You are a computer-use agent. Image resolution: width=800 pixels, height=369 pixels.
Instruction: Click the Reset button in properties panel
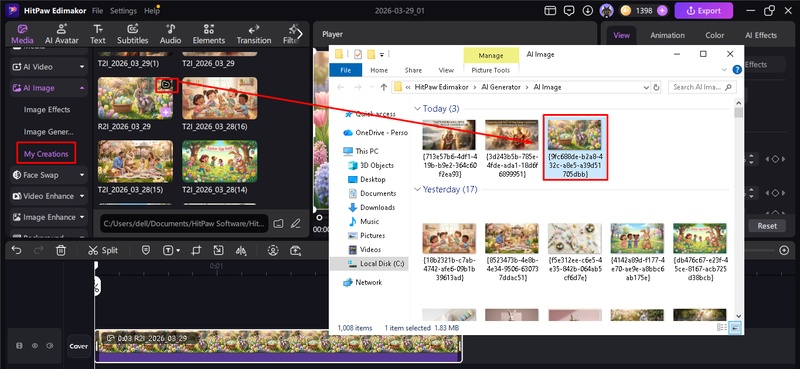(767, 226)
